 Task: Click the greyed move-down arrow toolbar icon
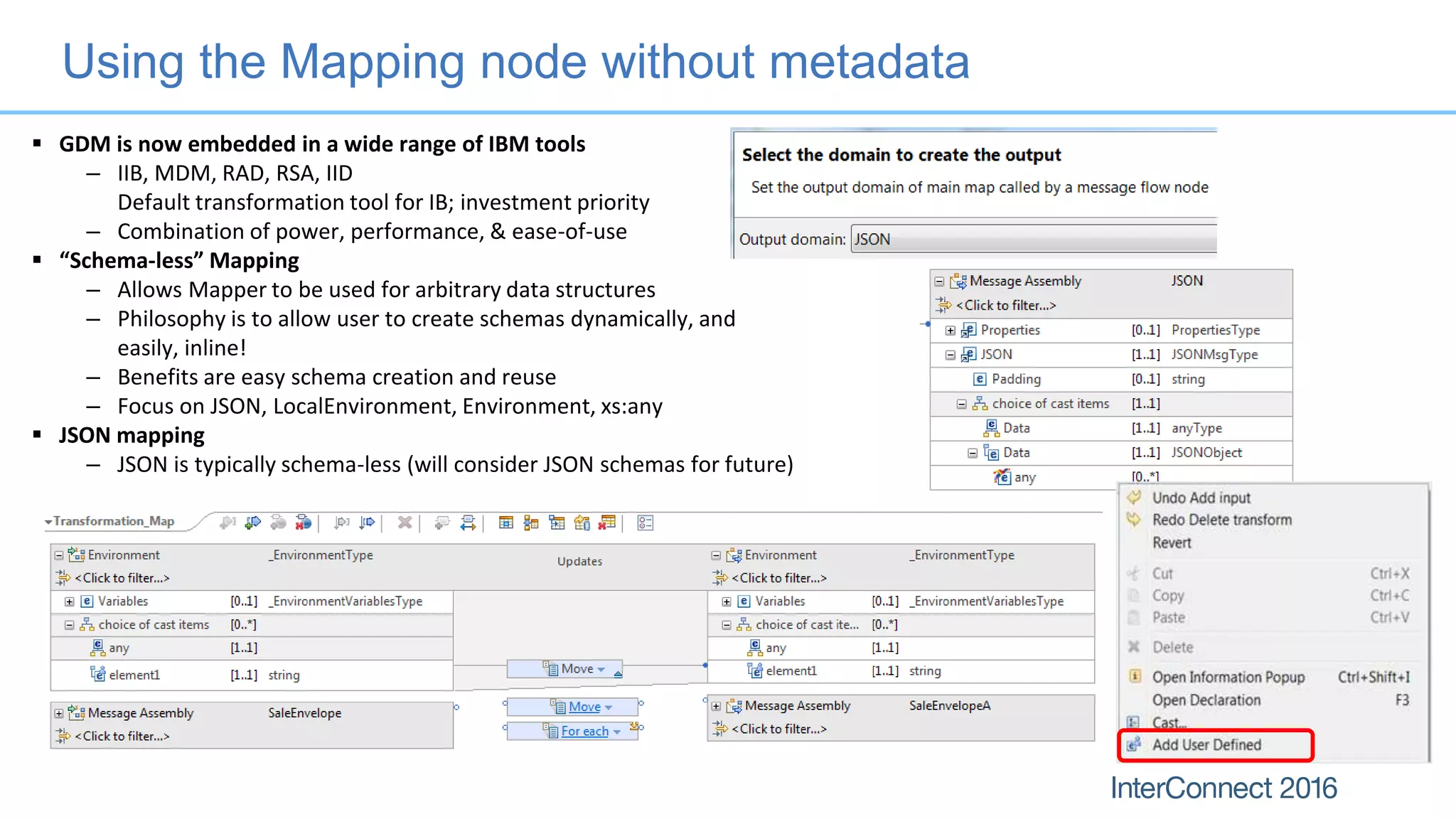342,523
